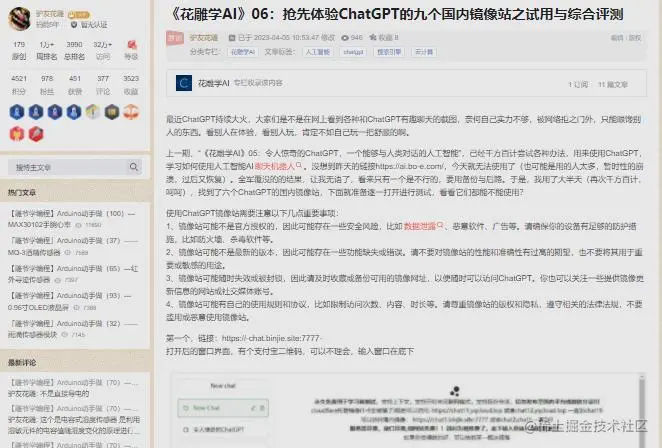Click the 179 原创 stat
Viewport: 662px width, 448px height.
pos(19,50)
